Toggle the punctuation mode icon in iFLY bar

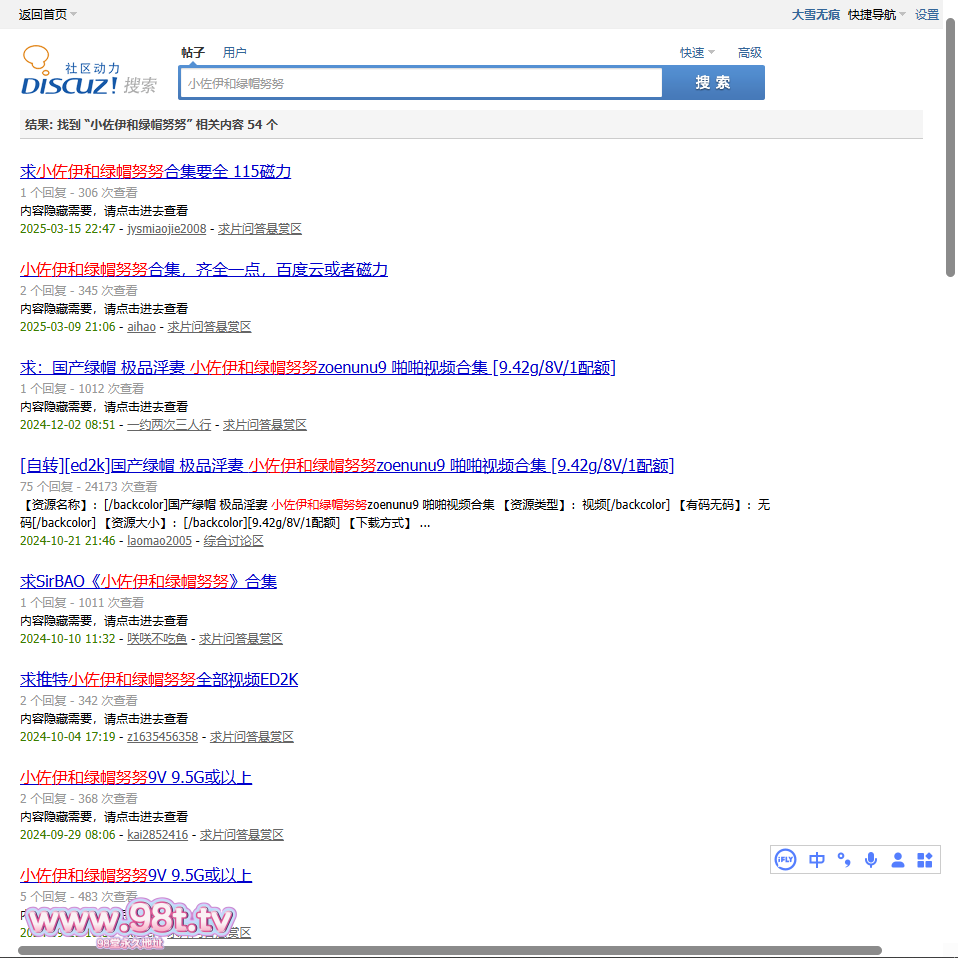pyautogui.click(x=844, y=860)
